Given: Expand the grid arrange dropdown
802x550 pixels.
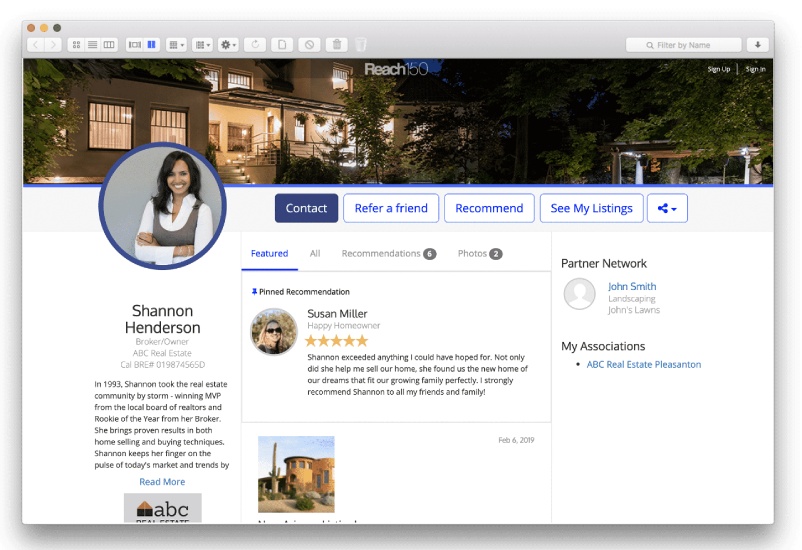Looking at the screenshot, I should pos(176,45).
